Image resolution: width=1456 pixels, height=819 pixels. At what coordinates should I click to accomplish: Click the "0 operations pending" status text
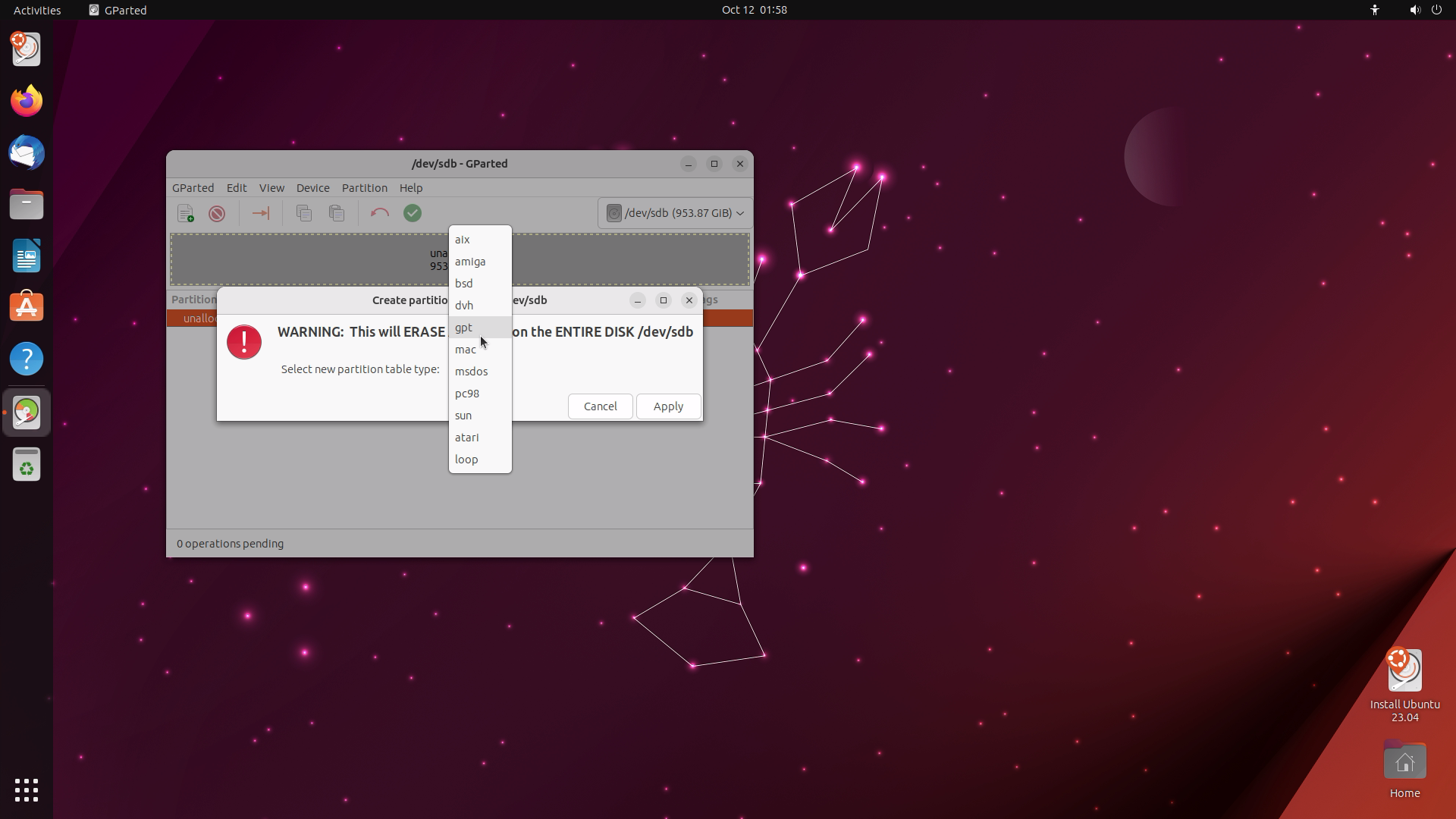pos(230,544)
